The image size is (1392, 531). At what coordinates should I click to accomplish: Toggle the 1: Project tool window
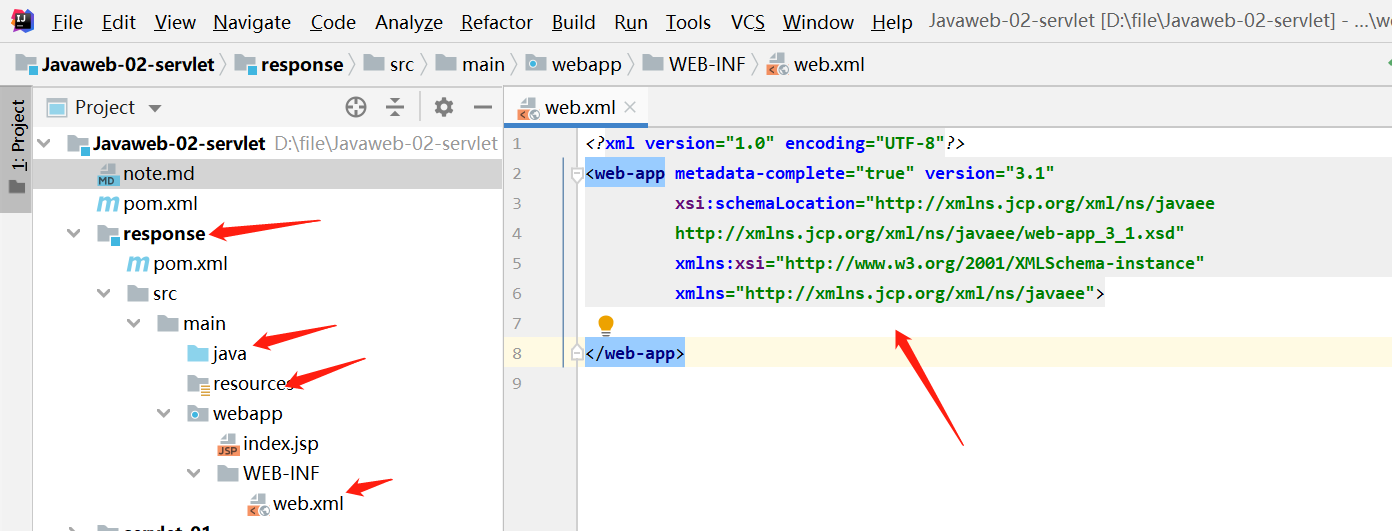(17, 149)
